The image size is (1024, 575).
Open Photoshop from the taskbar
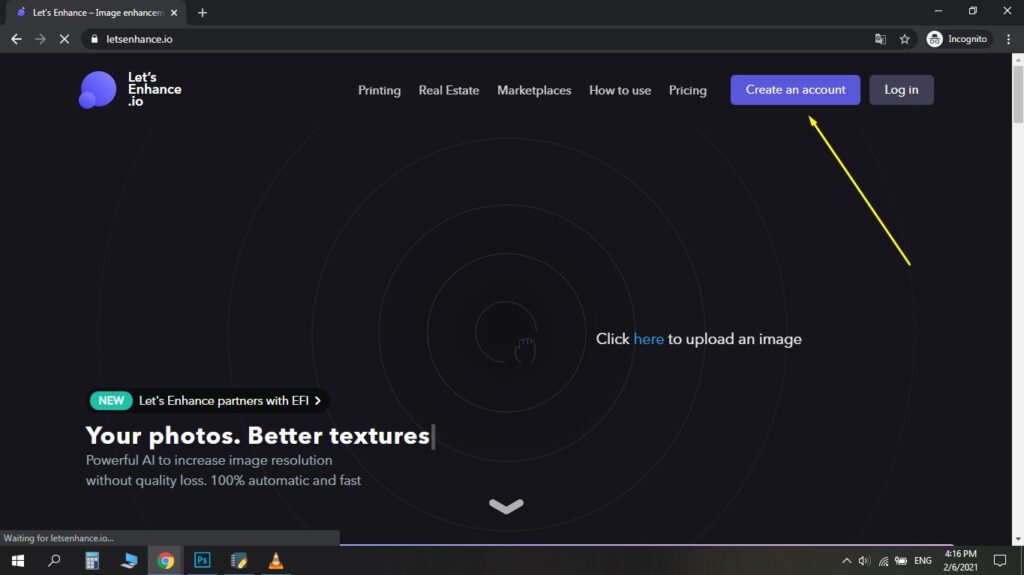point(202,561)
